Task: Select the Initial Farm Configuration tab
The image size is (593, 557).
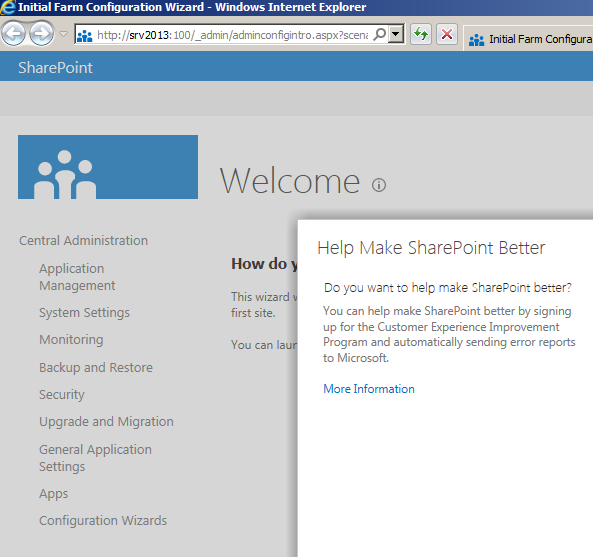Action: tap(528, 39)
